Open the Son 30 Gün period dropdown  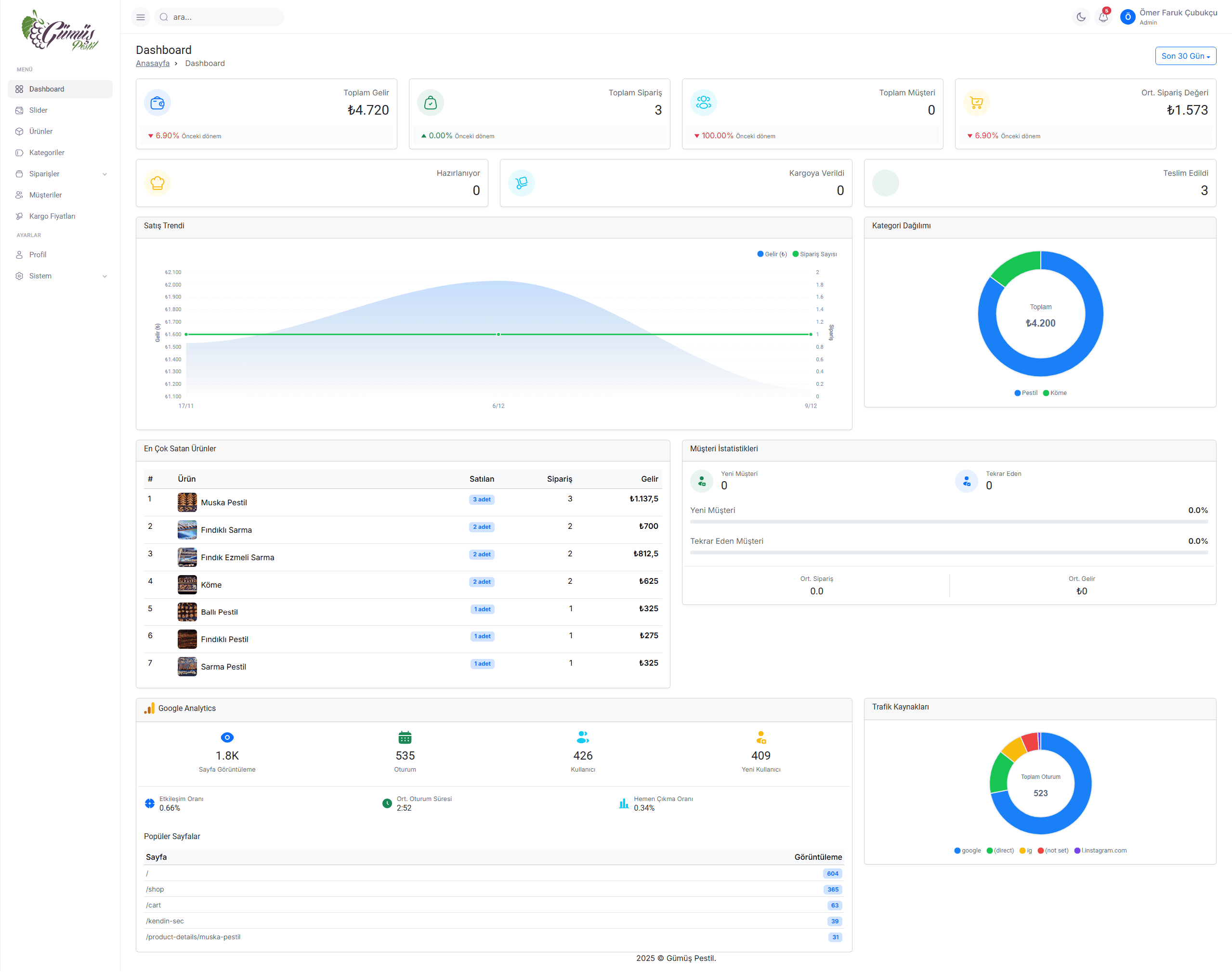tap(1185, 56)
